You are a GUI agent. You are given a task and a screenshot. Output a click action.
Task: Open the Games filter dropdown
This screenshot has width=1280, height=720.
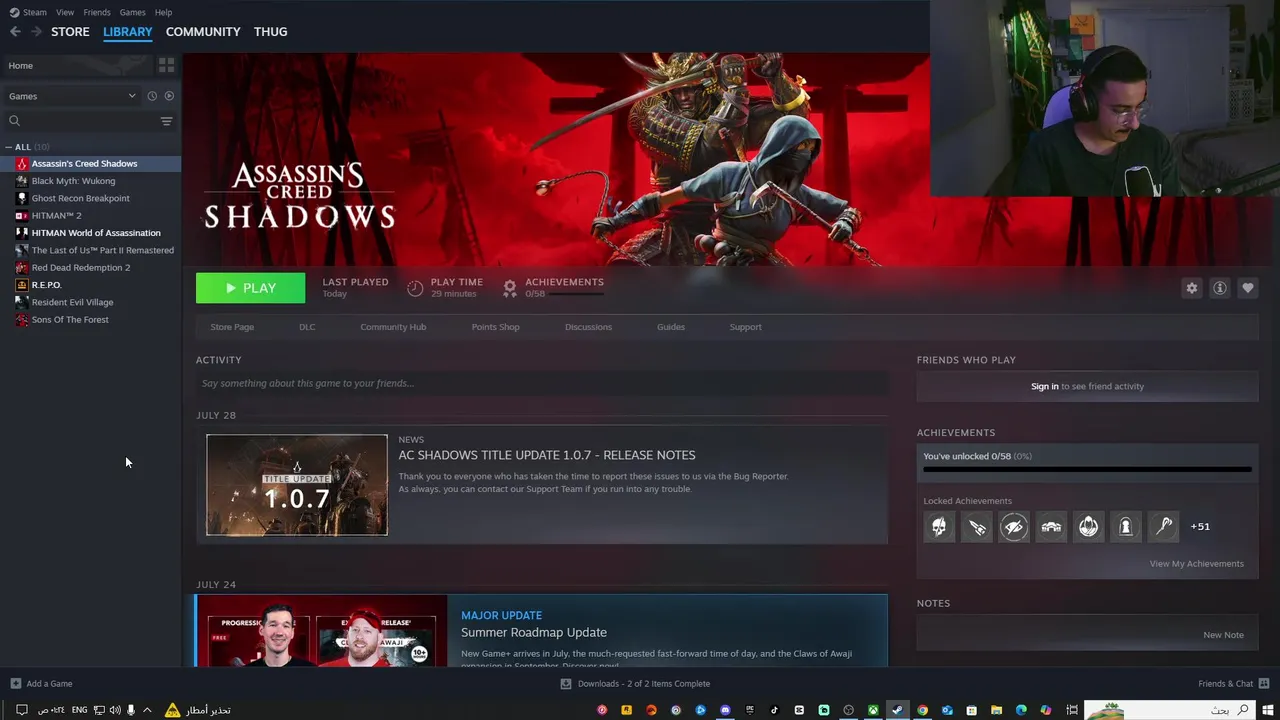[x=72, y=96]
